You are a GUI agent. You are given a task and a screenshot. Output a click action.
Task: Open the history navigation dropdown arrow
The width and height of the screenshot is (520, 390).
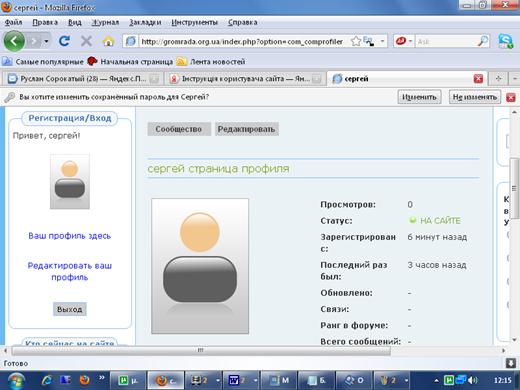tap(46, 41)
